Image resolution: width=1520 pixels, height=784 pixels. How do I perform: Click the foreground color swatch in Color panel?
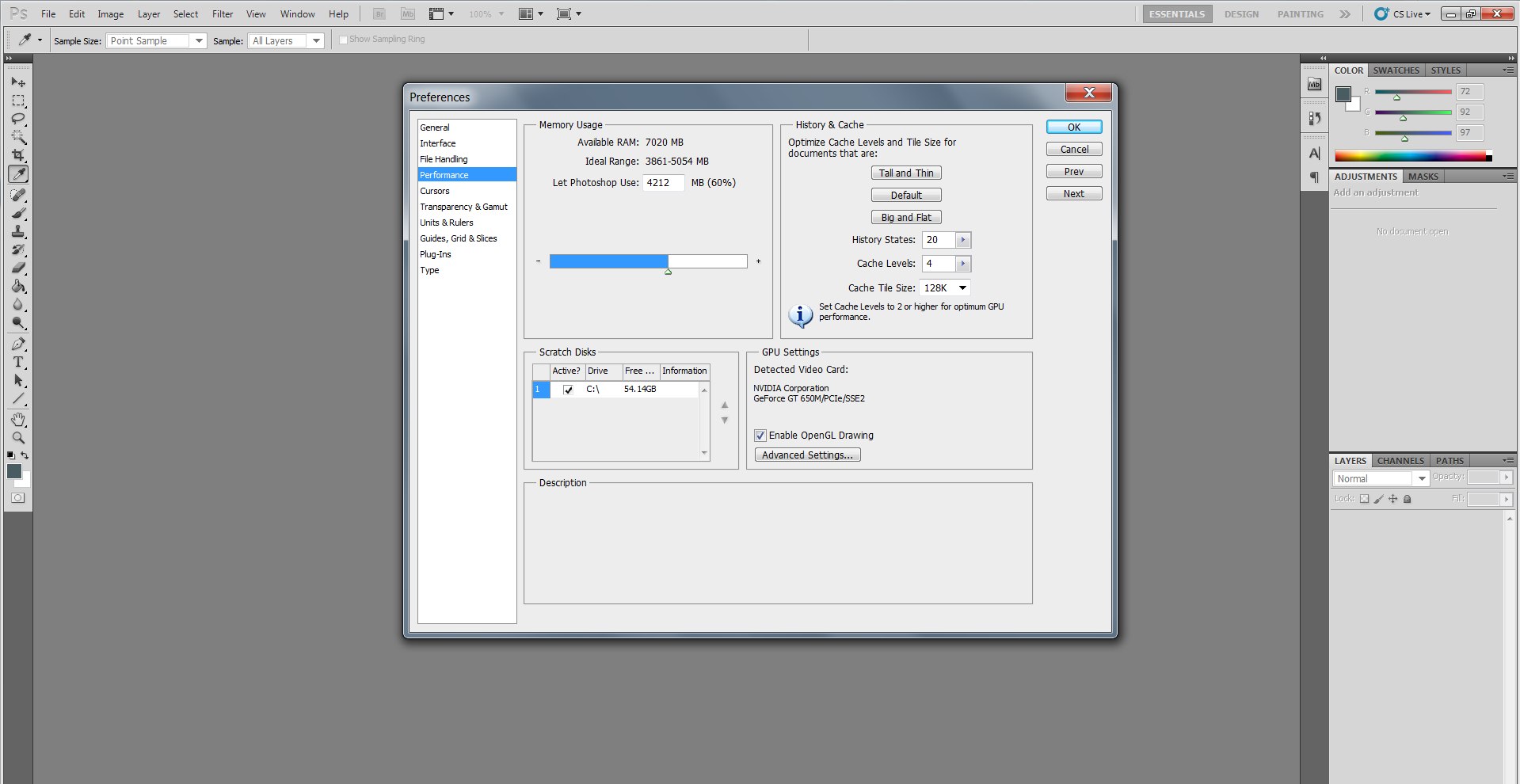(x=1343, y=94)
